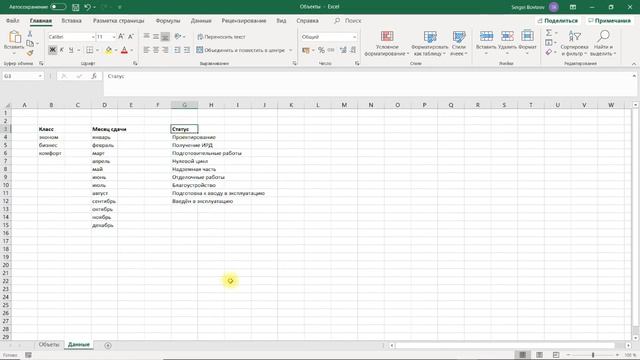Toggle underline formatting (Ч)
Viewport: 640px width, 360px height.
[x=71, y=50]
